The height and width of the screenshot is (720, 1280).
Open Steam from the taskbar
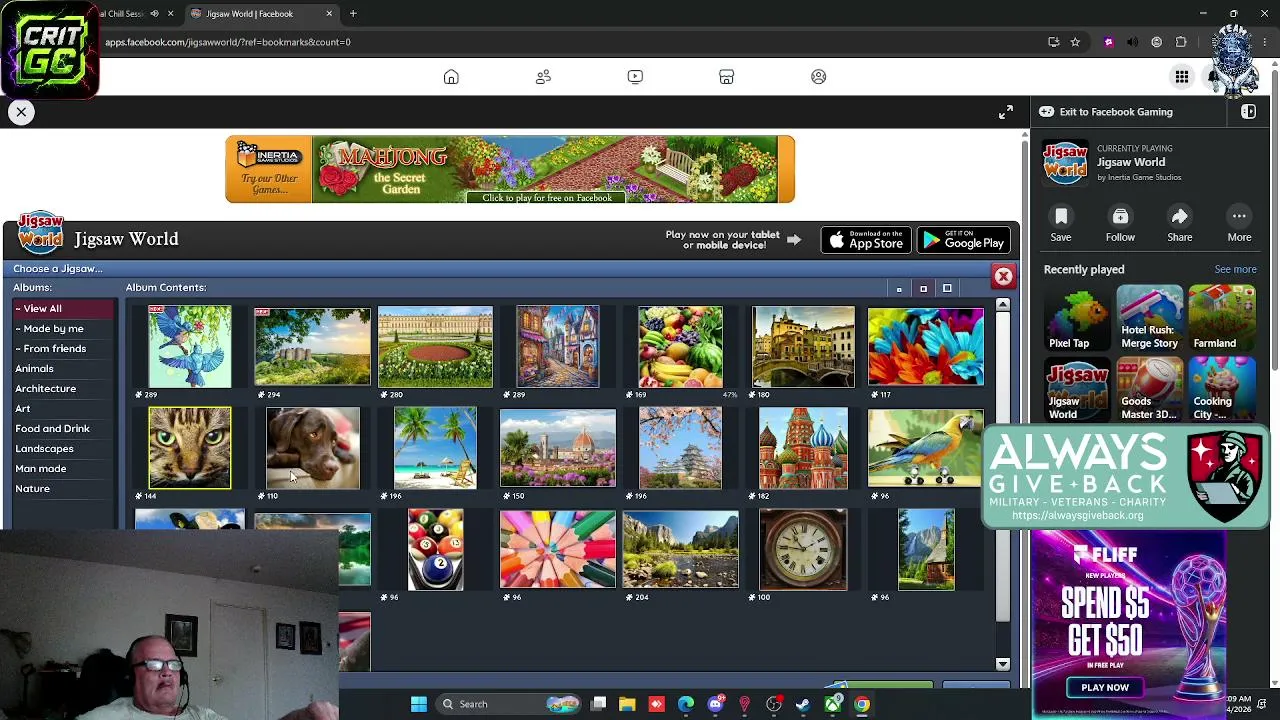pos(803,704)
